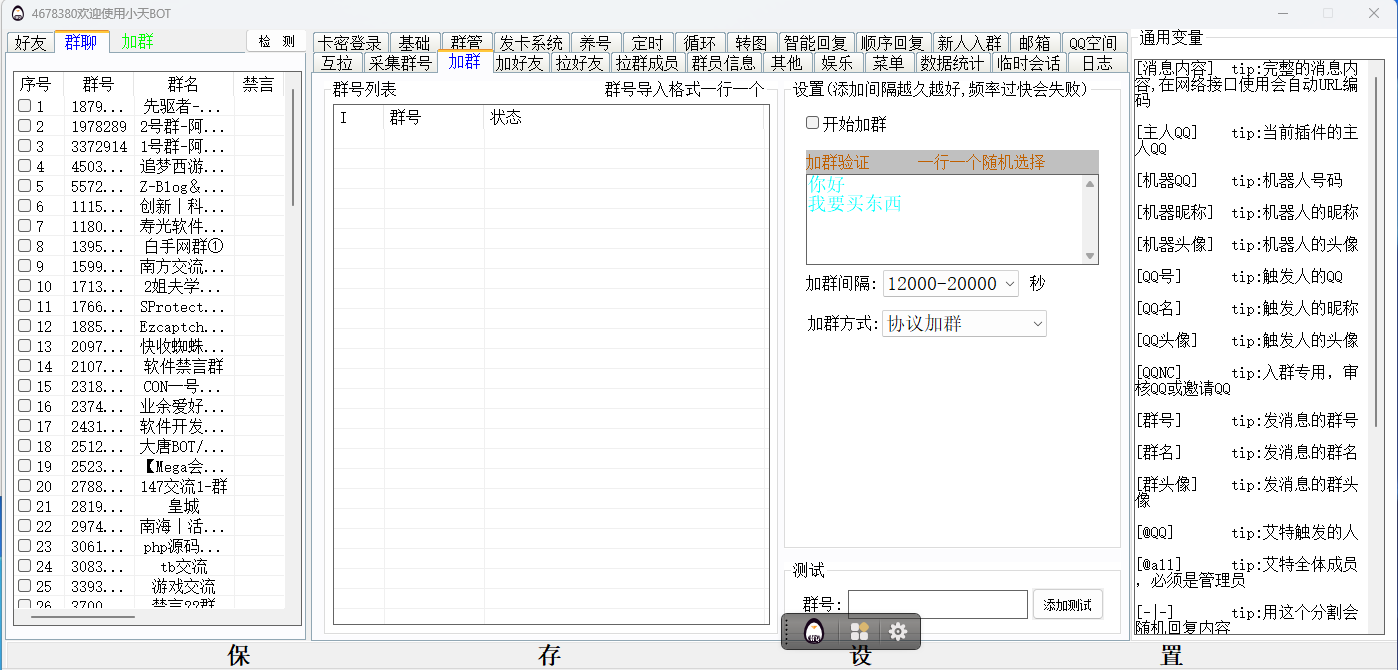The height and width of the screenshot is (670, 1398).
Task: Click the scroll-down arrow in 加群验证 textbox
Action: click(x=1090, y=256)
